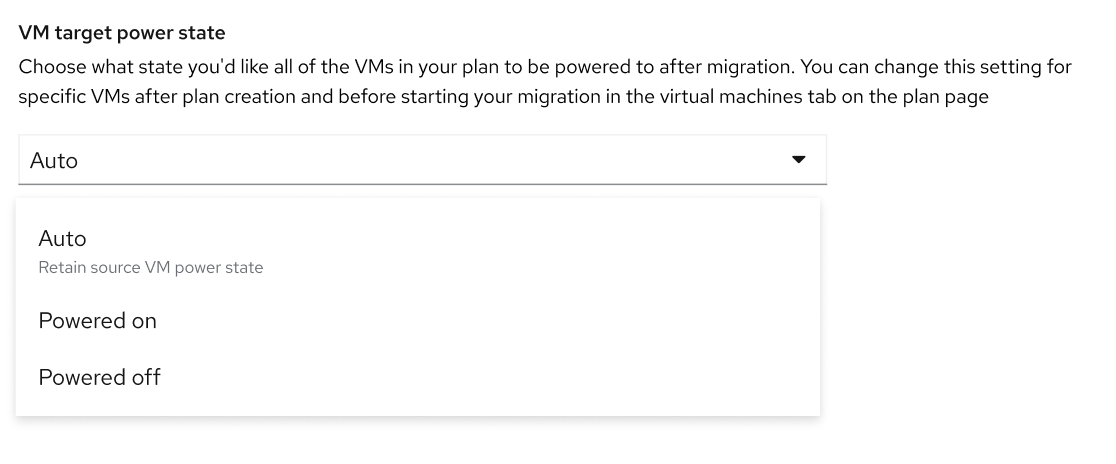The image size is (1116, 464).
Task: Close the menu using the down-arrow icon
Action: tap(798, 160)
